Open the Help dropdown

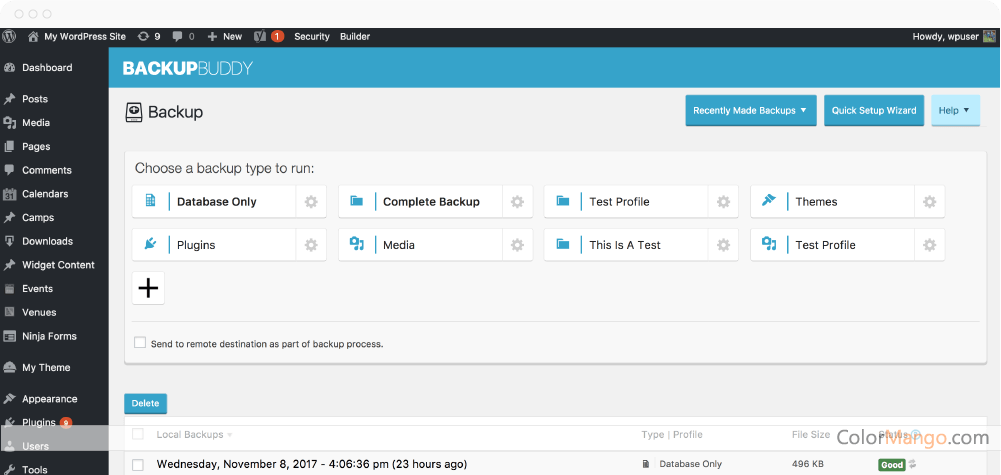955,111
